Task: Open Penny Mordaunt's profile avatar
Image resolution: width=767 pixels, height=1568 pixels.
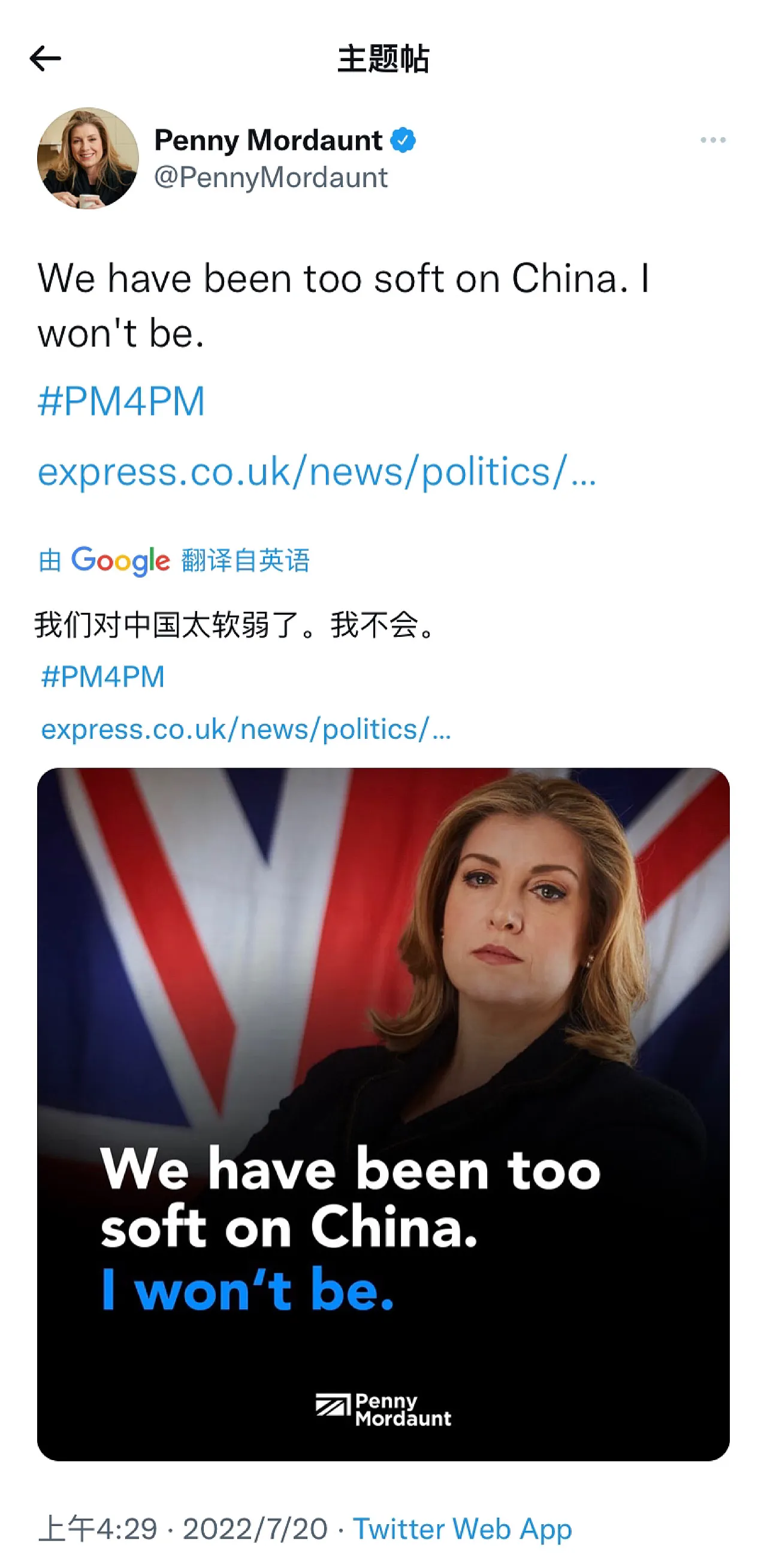Action: tap(87, 158)
